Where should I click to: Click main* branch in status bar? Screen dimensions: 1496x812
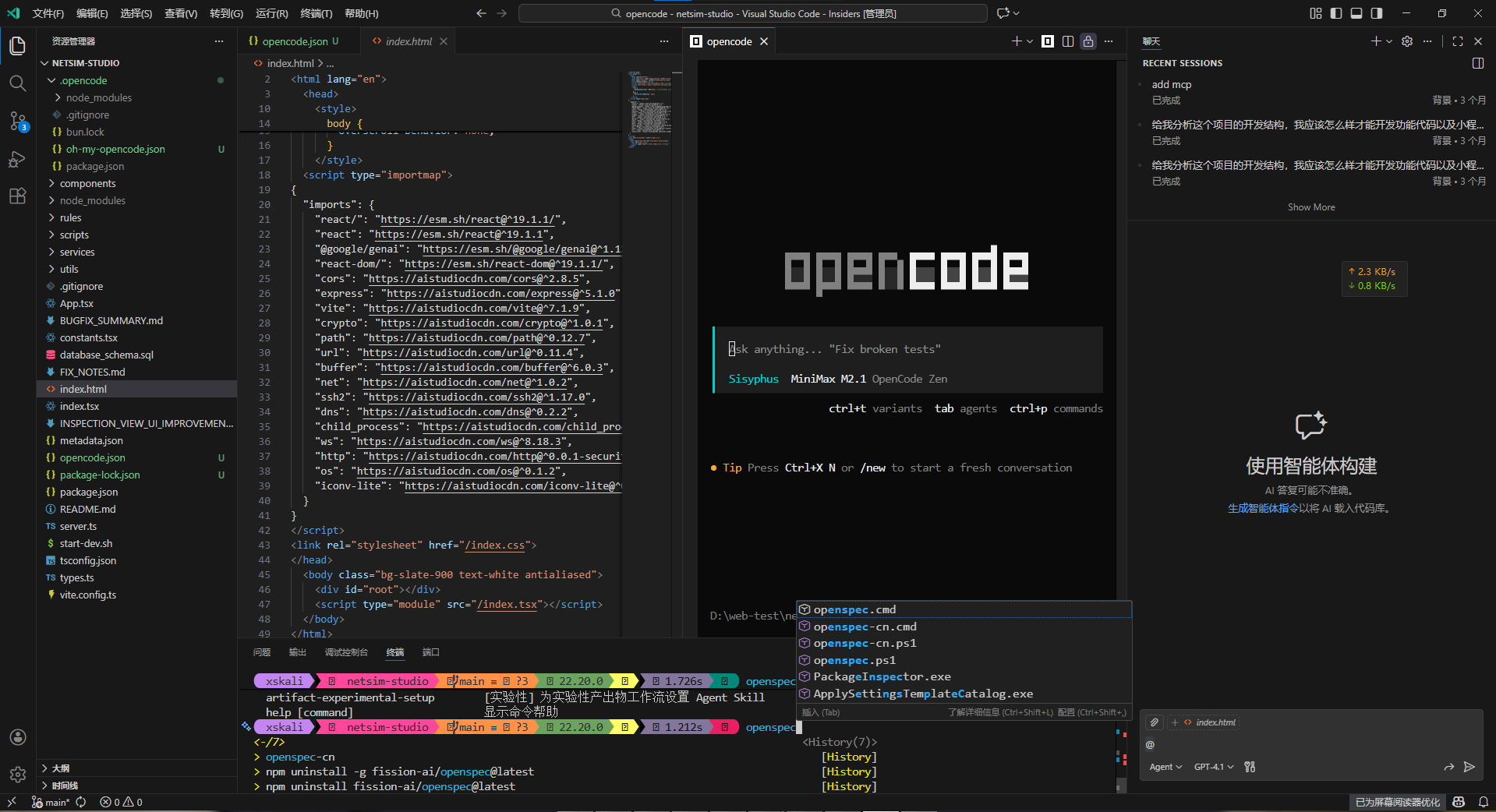51,802
